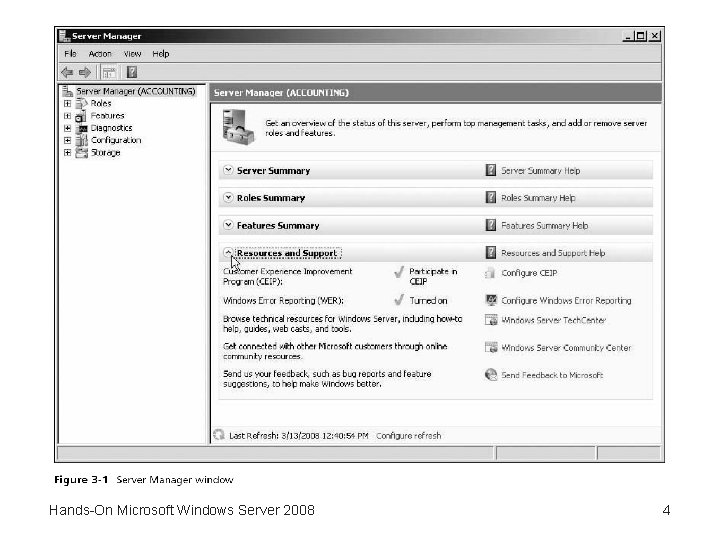Viewport: 720px width, 540px height.
Task: Select the Configuration tree item label
Action: click(116, 140)
